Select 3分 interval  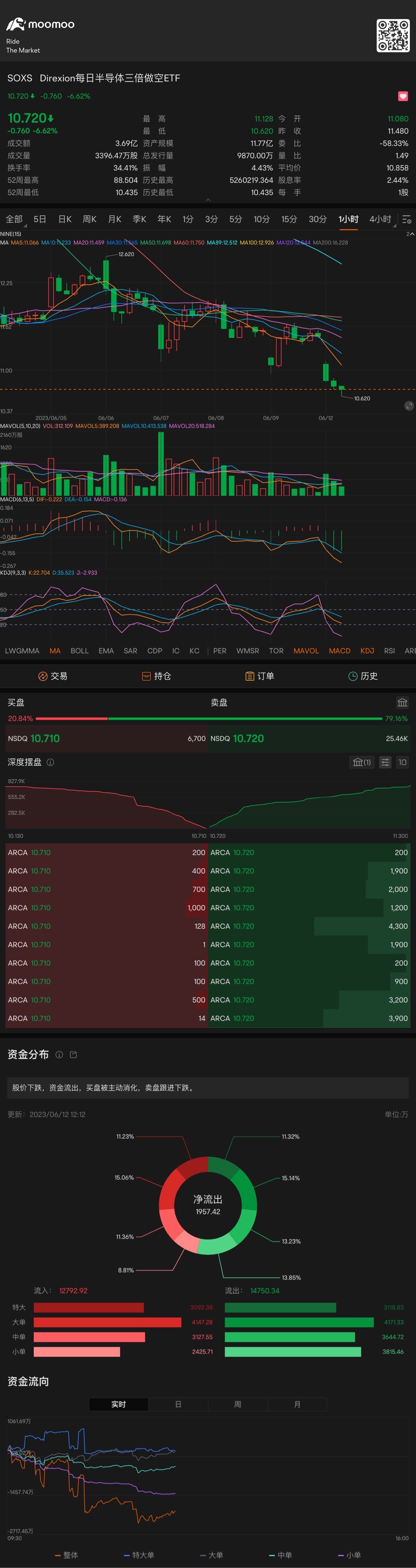click(211, 219)
